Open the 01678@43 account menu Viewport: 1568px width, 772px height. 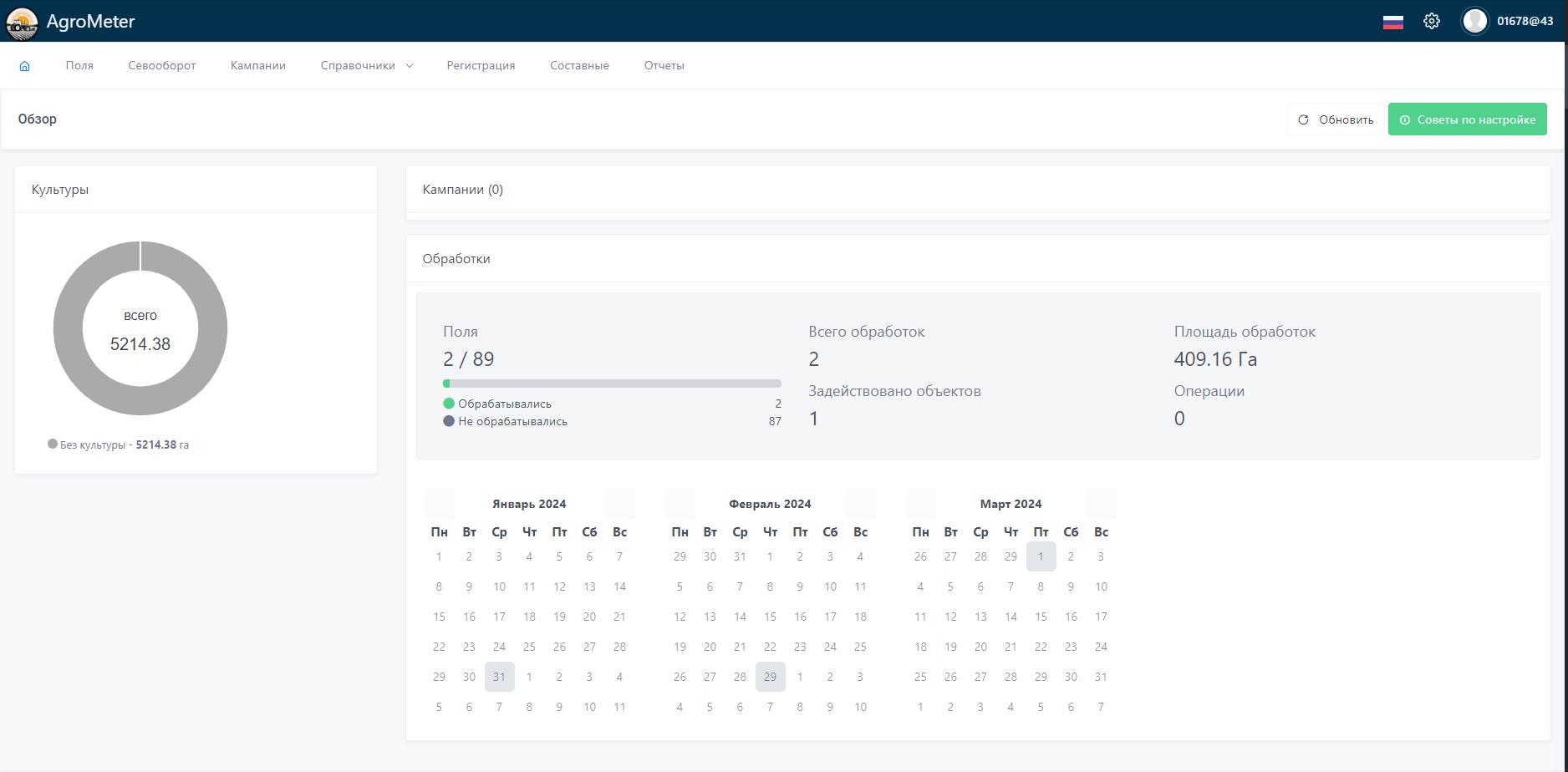point(1525,22)
